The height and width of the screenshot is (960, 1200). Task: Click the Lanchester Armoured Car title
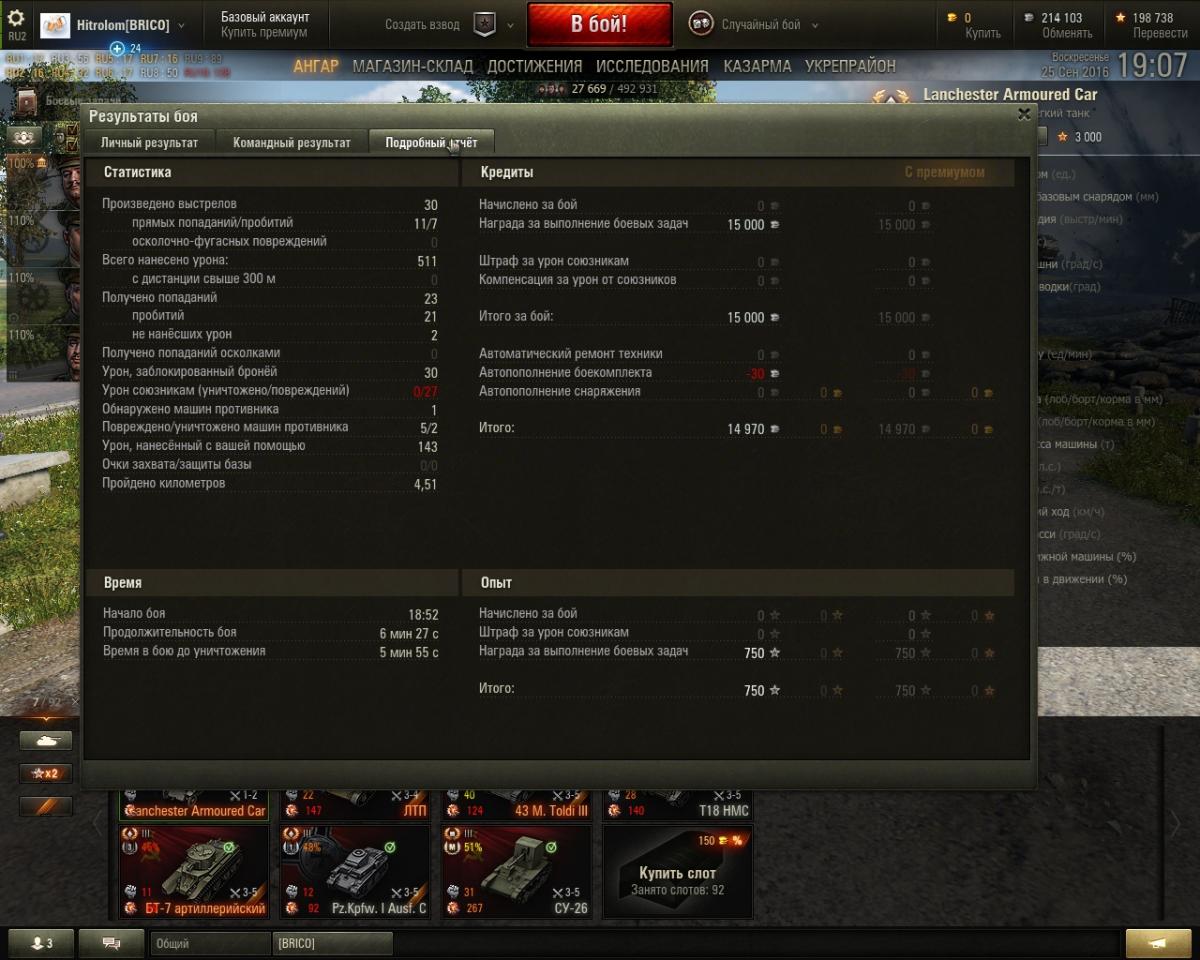(x=1010, y=95)
